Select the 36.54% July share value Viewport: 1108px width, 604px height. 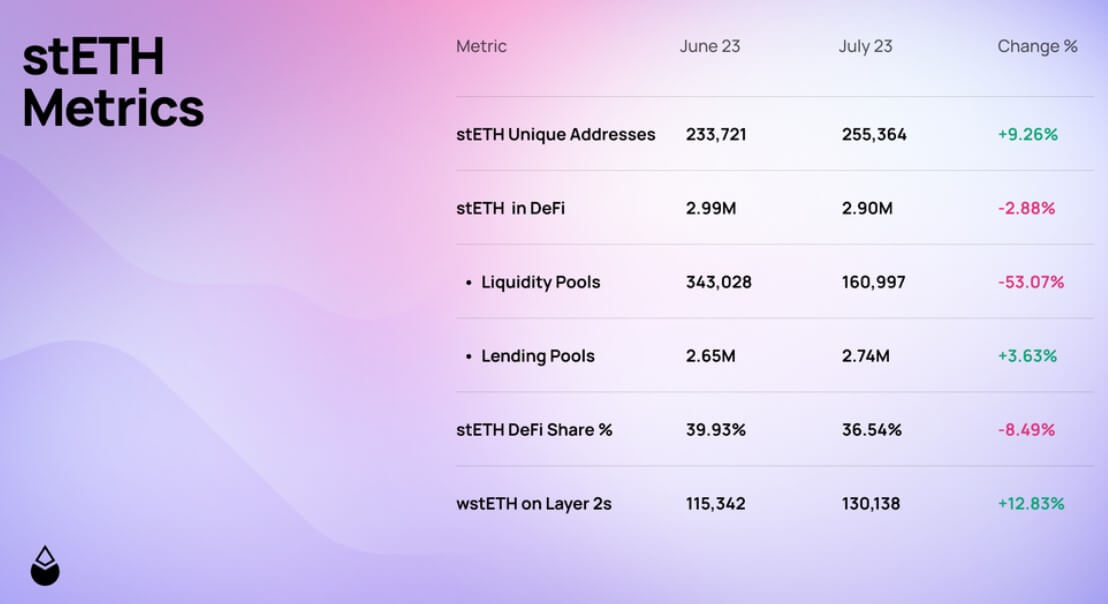coord(871,430)
